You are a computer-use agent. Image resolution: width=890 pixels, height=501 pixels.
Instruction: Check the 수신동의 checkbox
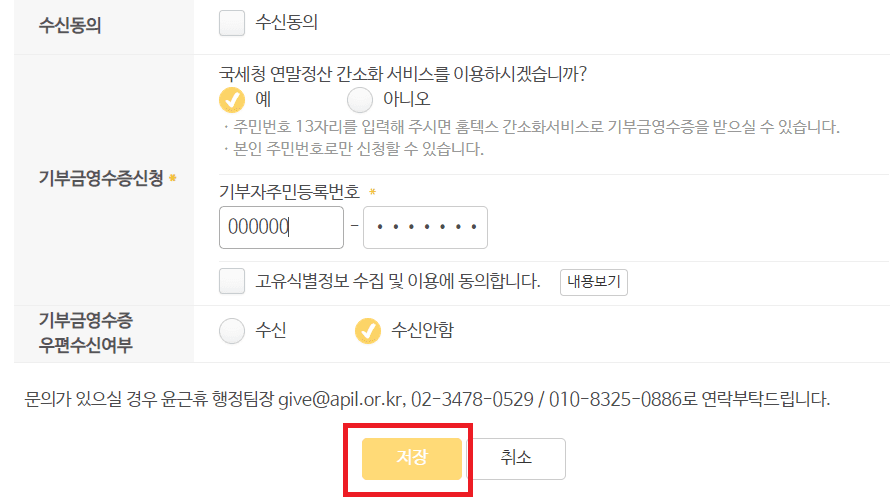click(x=232, y=23)
